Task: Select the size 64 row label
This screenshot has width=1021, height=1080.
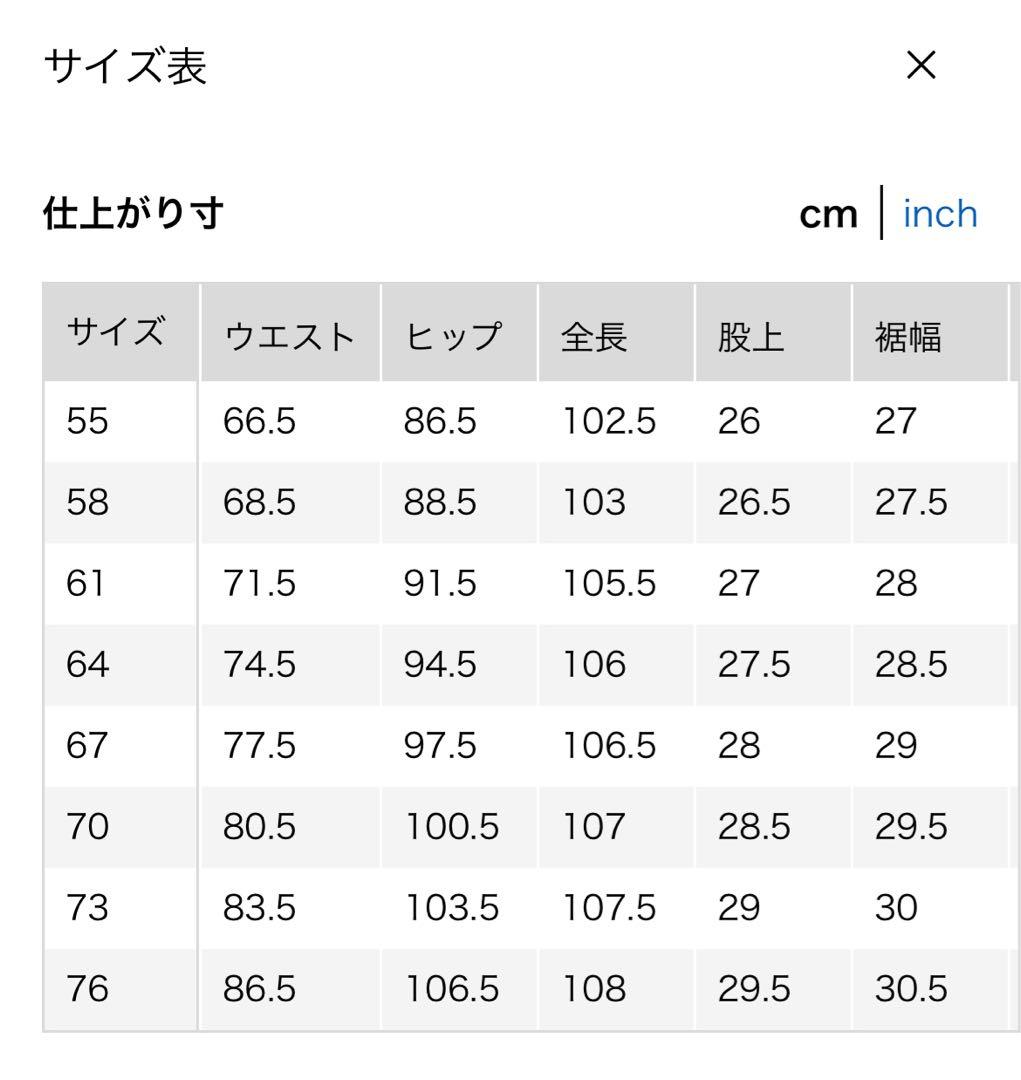Action: click(x=87, y=665)
